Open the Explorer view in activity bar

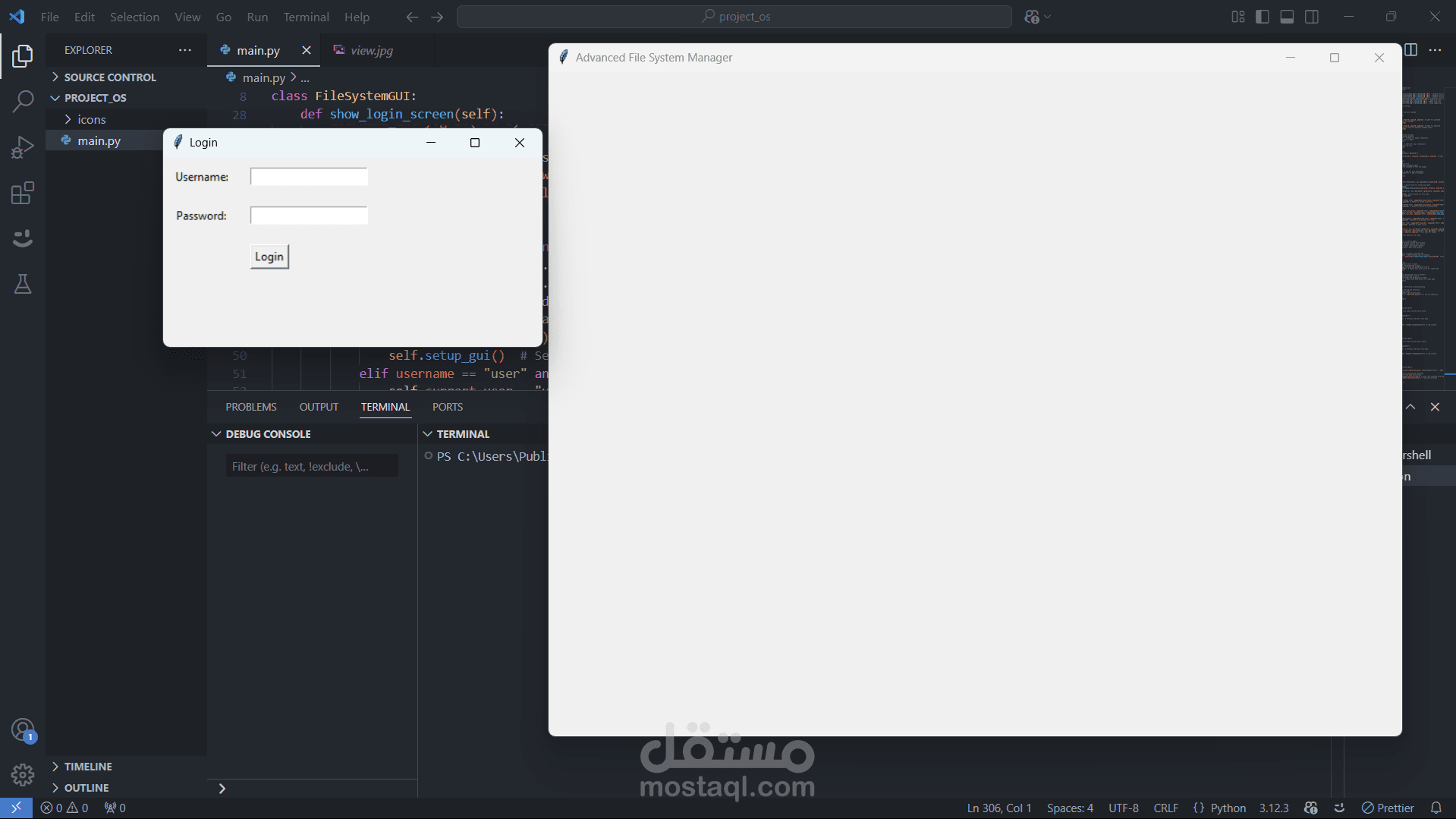[23, 55]
